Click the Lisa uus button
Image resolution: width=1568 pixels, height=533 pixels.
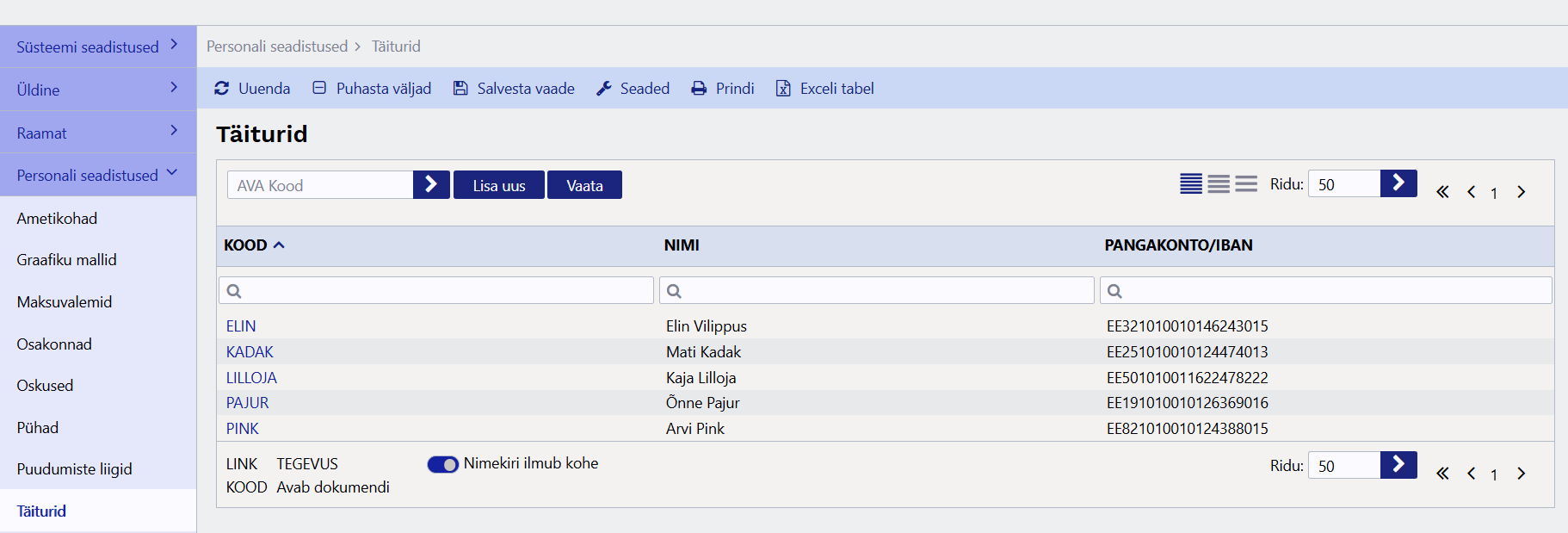click(x=499, y=185)
